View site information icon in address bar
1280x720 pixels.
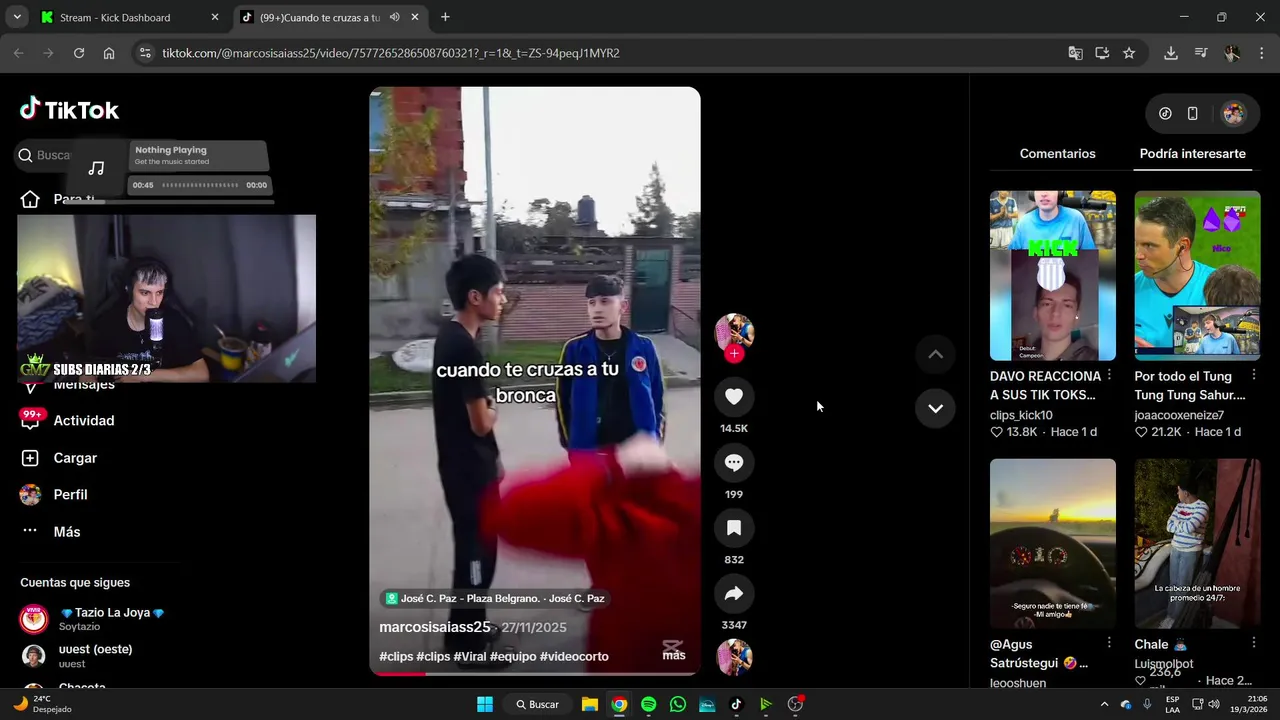coord(145,53)
